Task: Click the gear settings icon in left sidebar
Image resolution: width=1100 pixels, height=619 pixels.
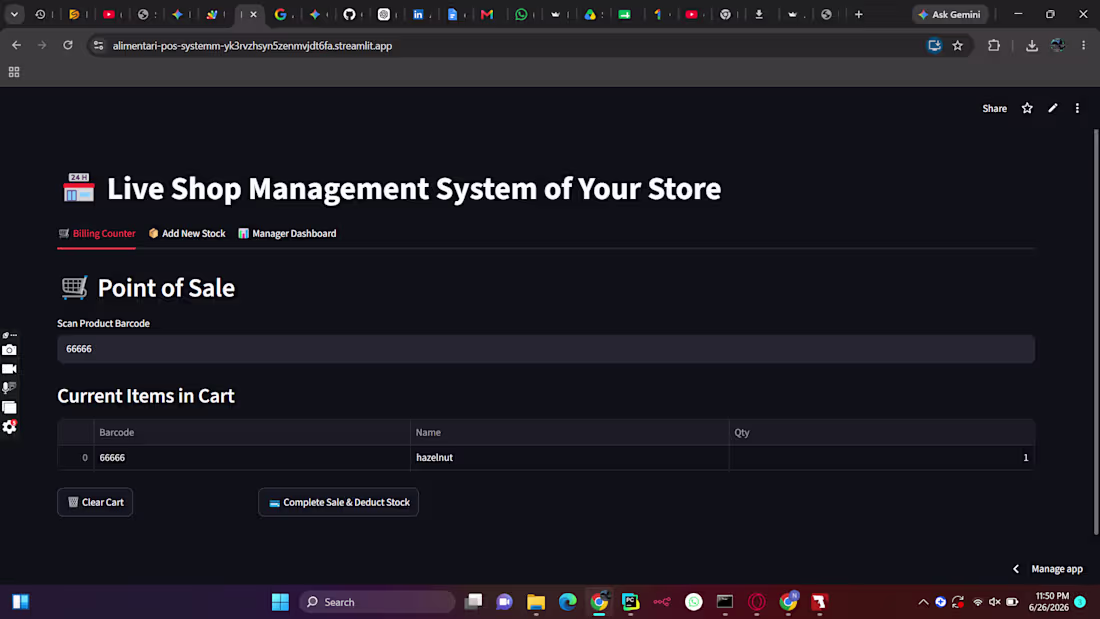Action: (x=9, y=427)
